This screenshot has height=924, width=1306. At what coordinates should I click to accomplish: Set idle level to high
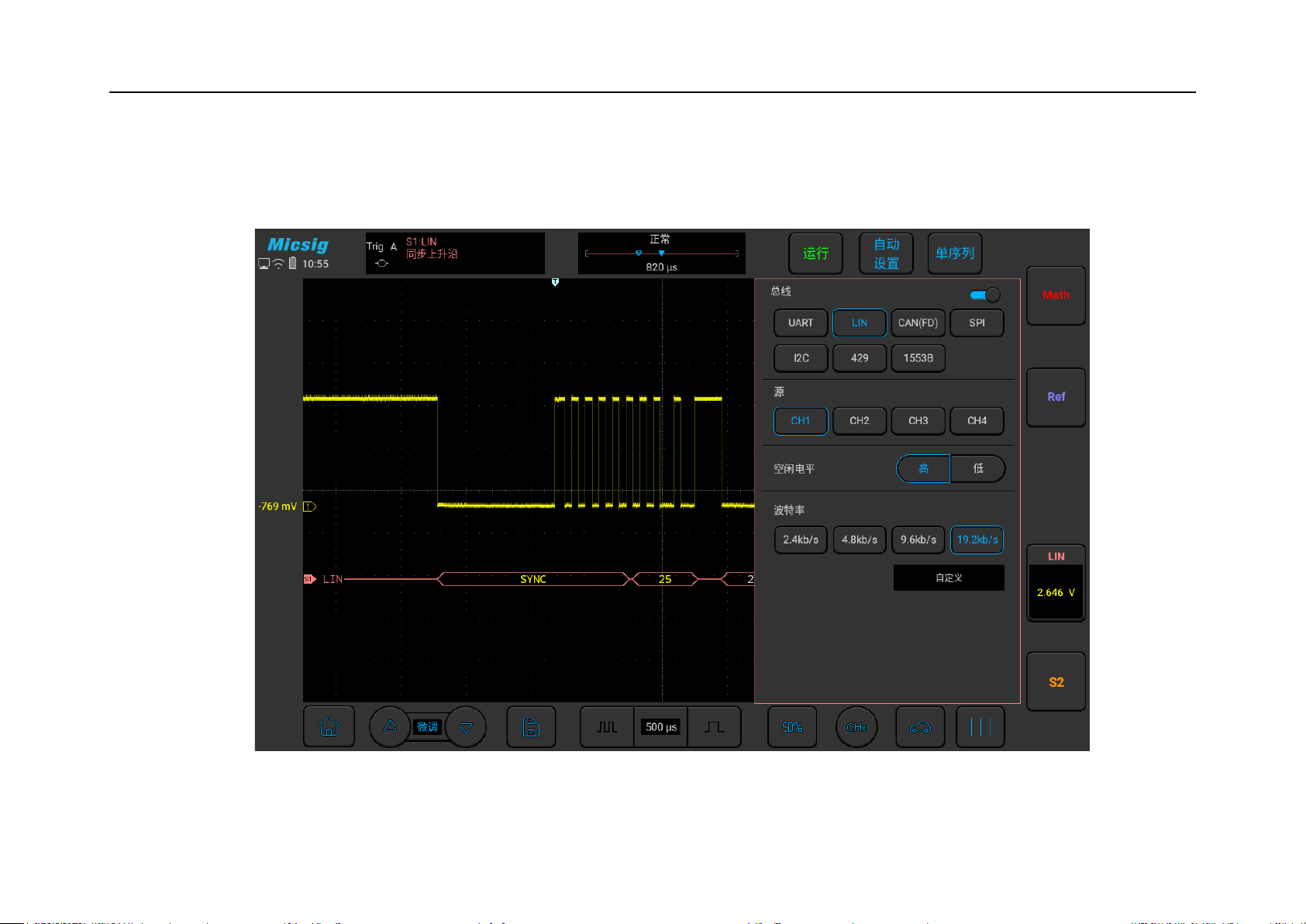click(x=923, y=468)
